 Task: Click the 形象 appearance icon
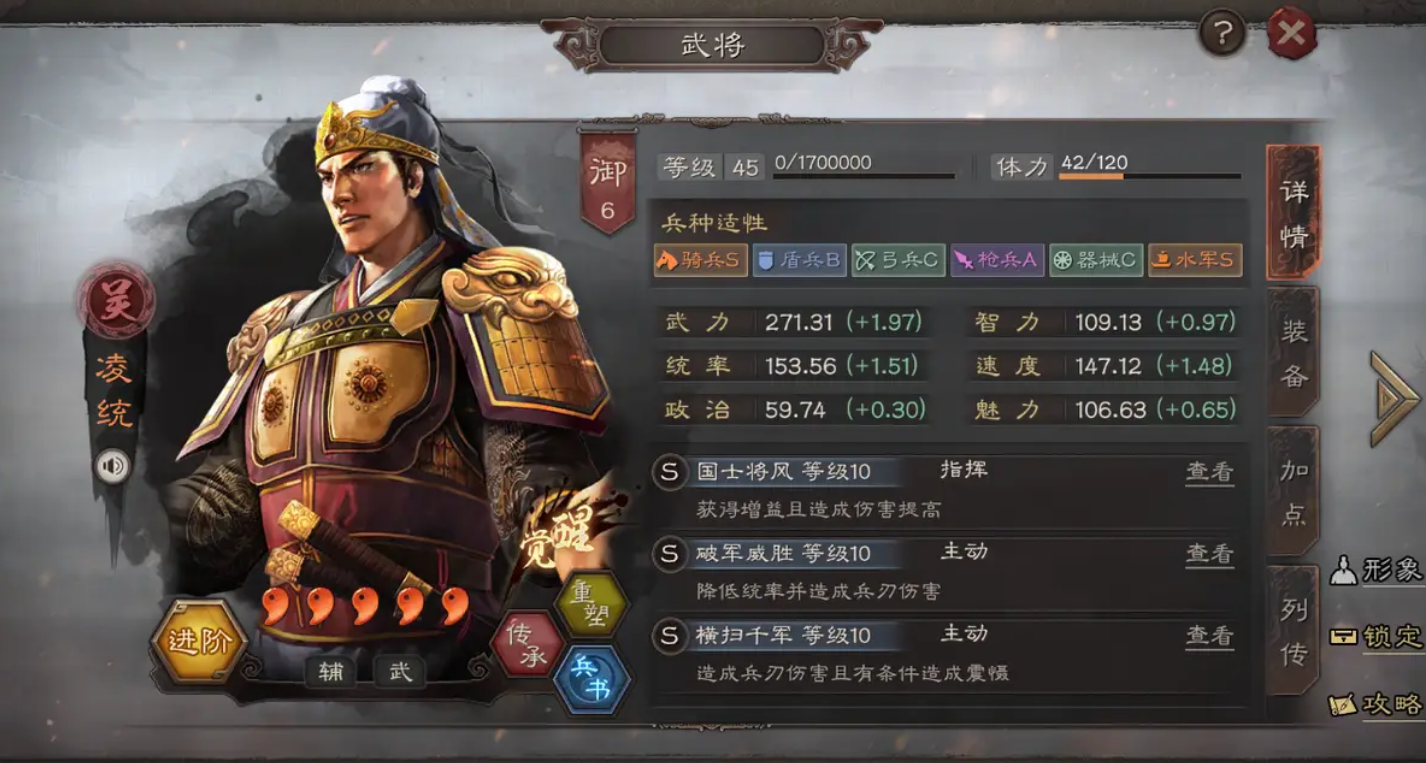[x=1377, y=571]
